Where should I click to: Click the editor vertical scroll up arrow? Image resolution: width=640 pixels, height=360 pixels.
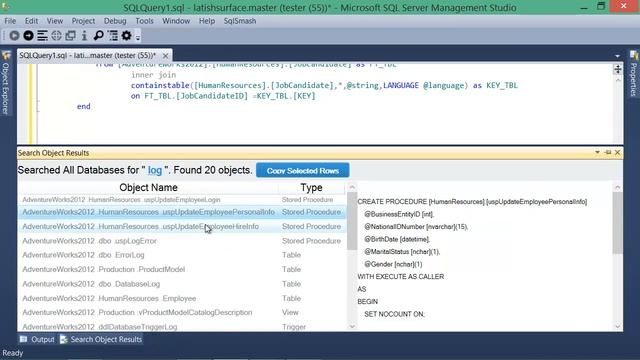pos(618,80)
